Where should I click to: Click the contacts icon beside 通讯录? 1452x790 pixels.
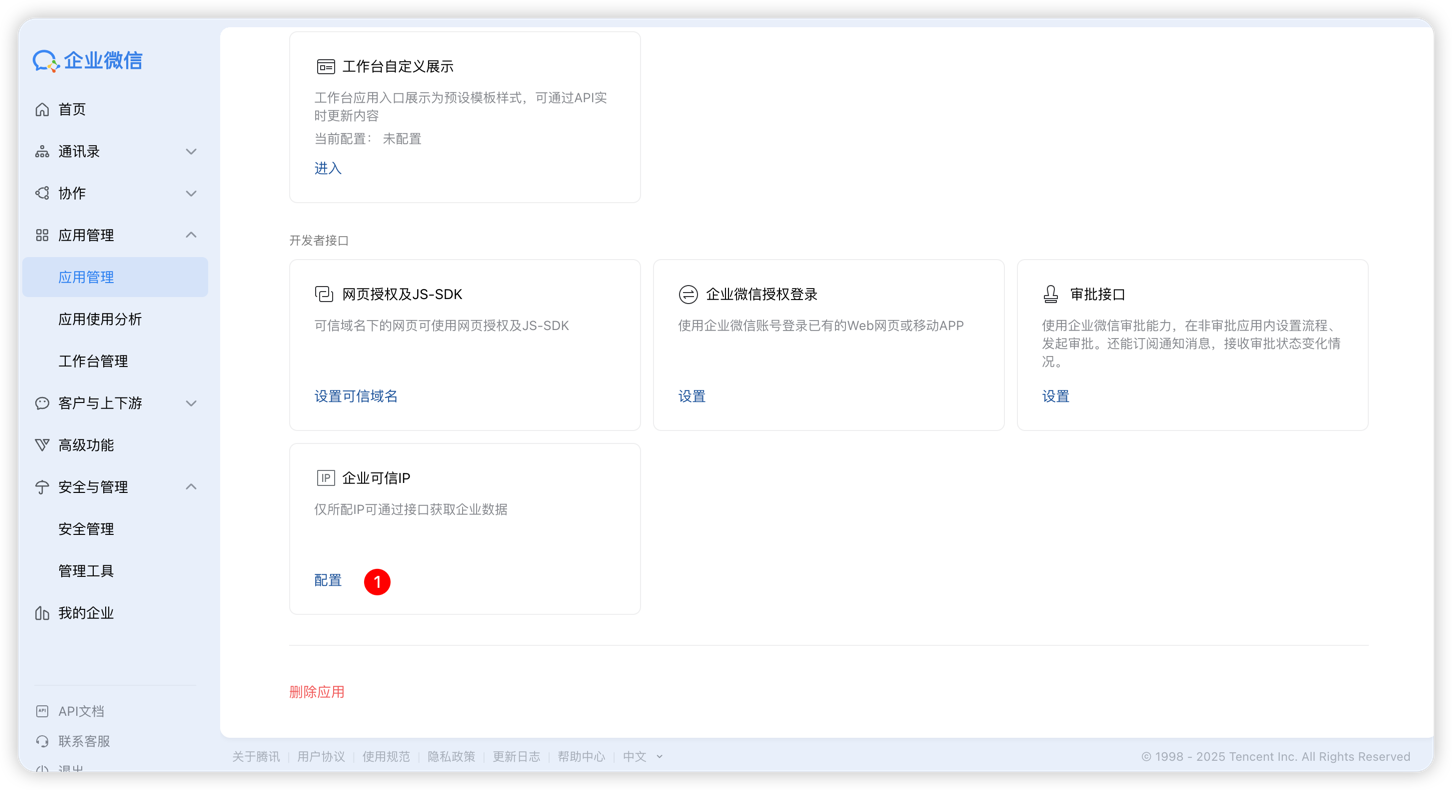tap(41, 151)
